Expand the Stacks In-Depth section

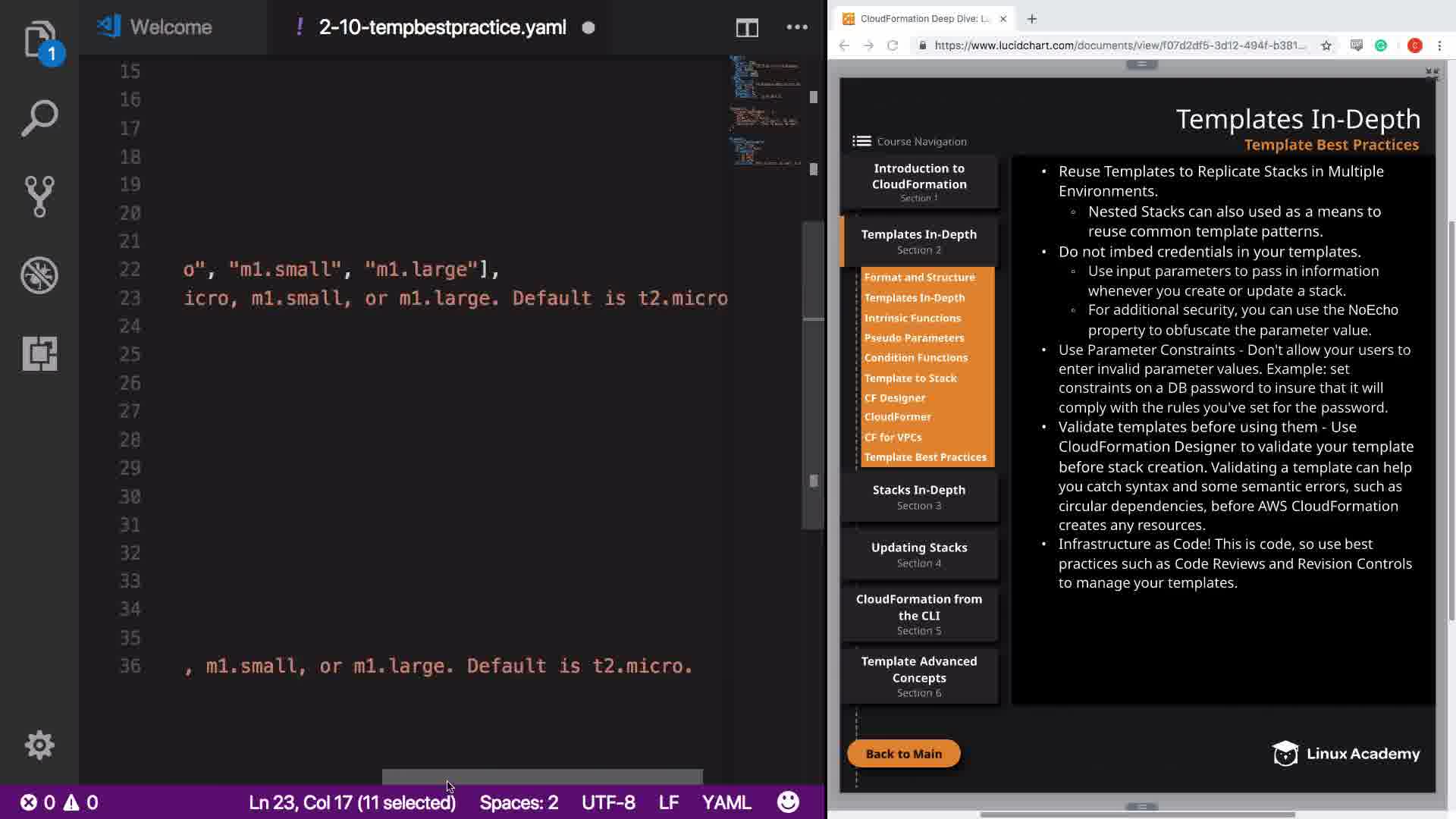pyautogui.click(x=918, y=497)
